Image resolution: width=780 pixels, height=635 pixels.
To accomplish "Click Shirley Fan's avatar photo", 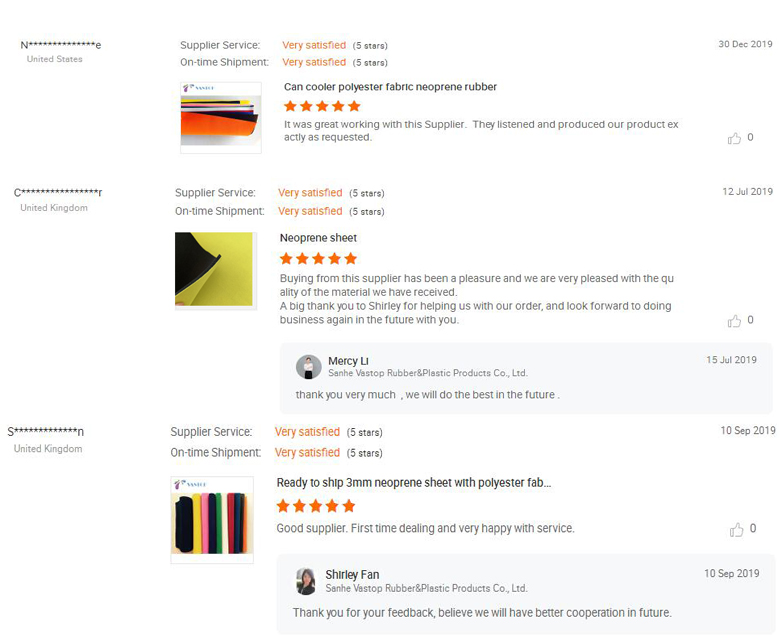I will point(306,581).
